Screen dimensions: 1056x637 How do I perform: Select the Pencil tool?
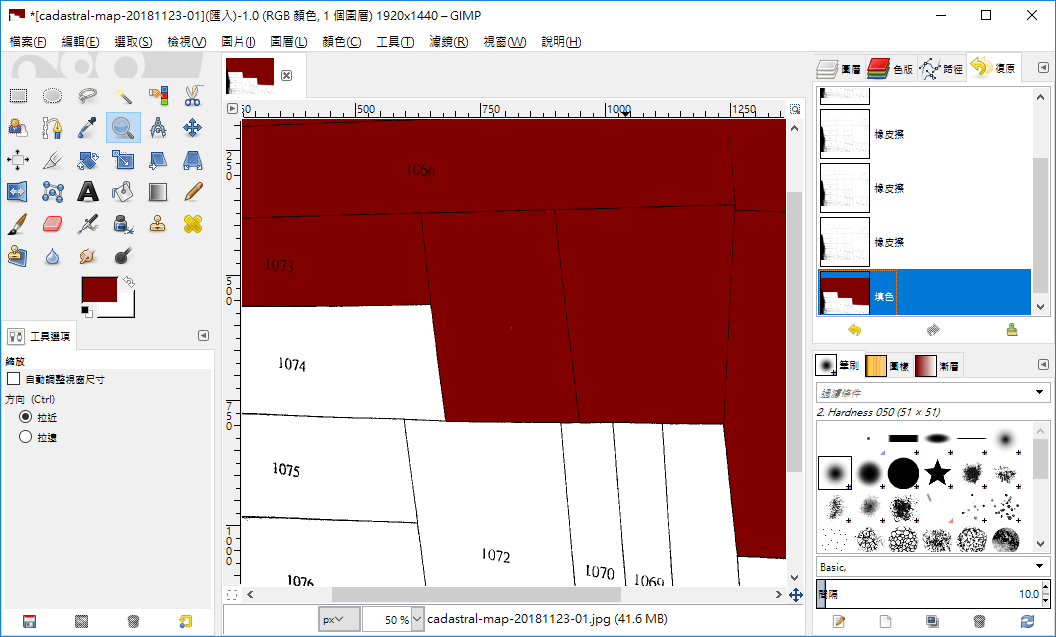(193, 191)
